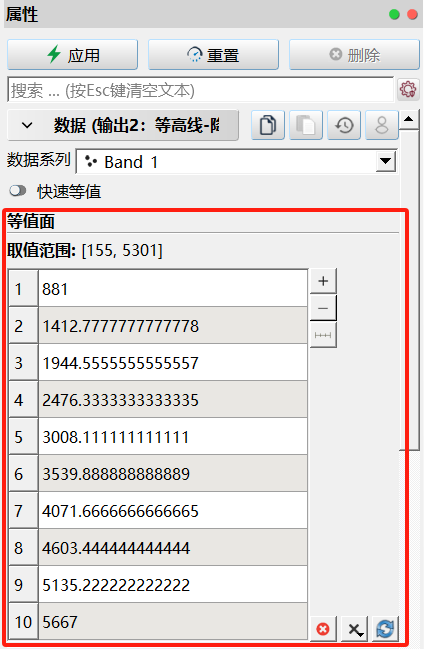This screenshot has height=649, width=424.
Task: Collapse the 数据 section chevron
Action: point(27,125)
